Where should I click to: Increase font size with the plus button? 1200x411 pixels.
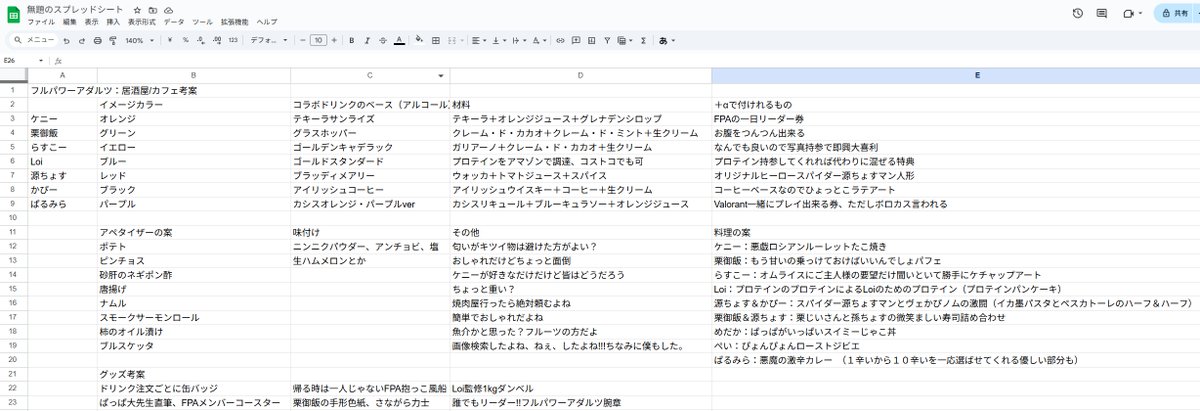pyautogui.click(x=335, y=40)
